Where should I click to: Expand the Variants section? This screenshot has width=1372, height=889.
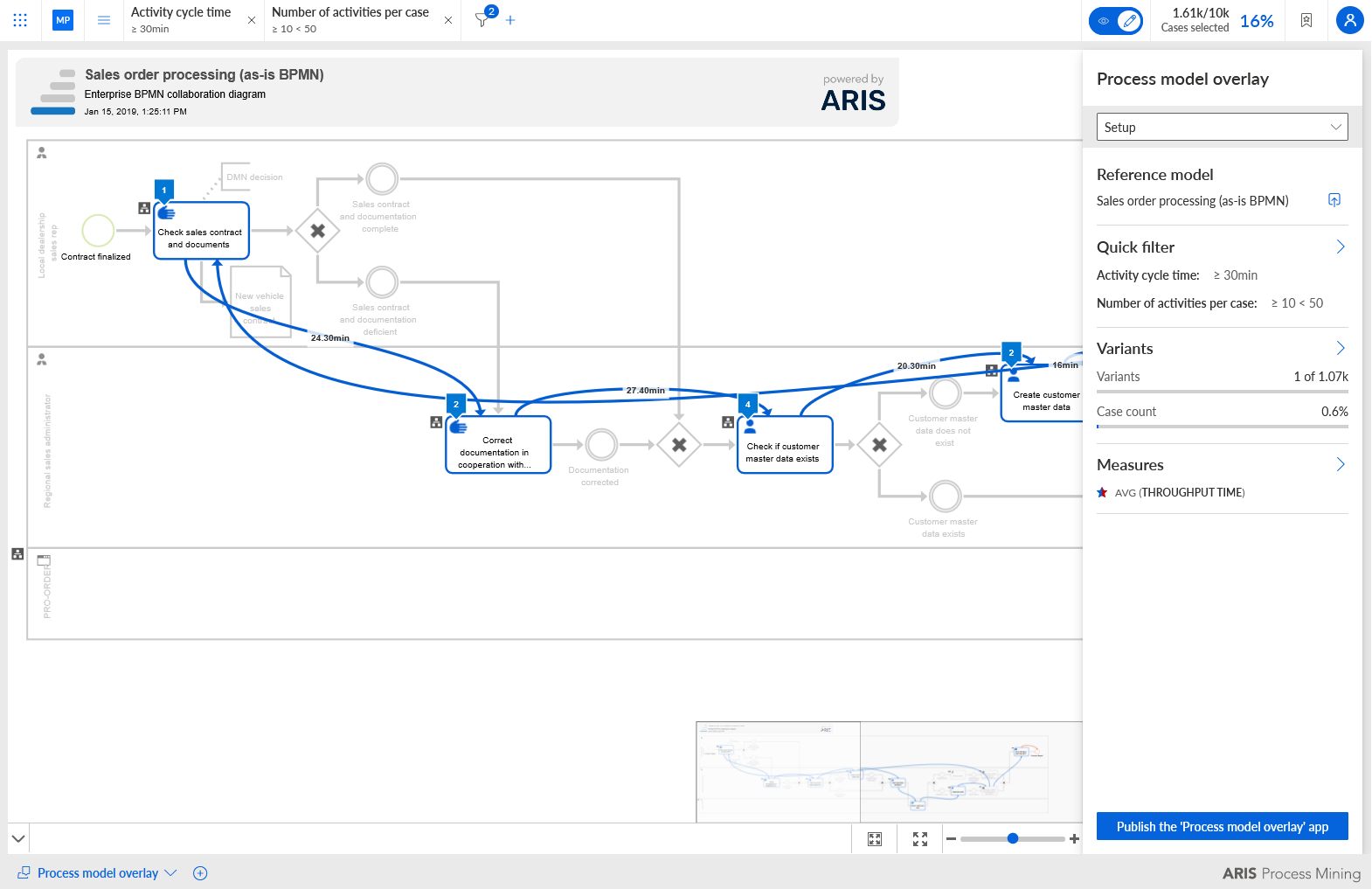[1341, 349]
